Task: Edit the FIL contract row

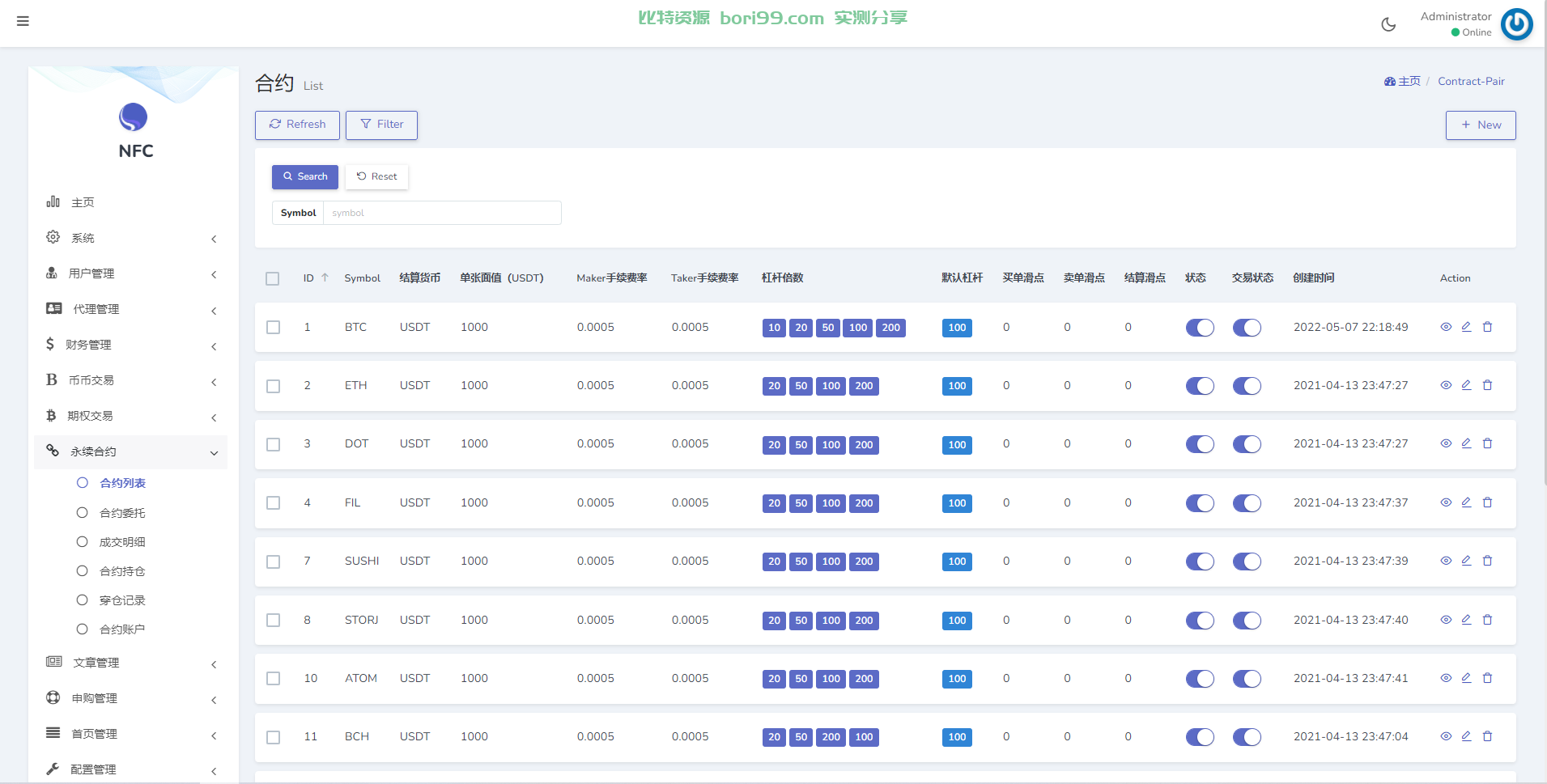Action: [x=1466, y=502]
